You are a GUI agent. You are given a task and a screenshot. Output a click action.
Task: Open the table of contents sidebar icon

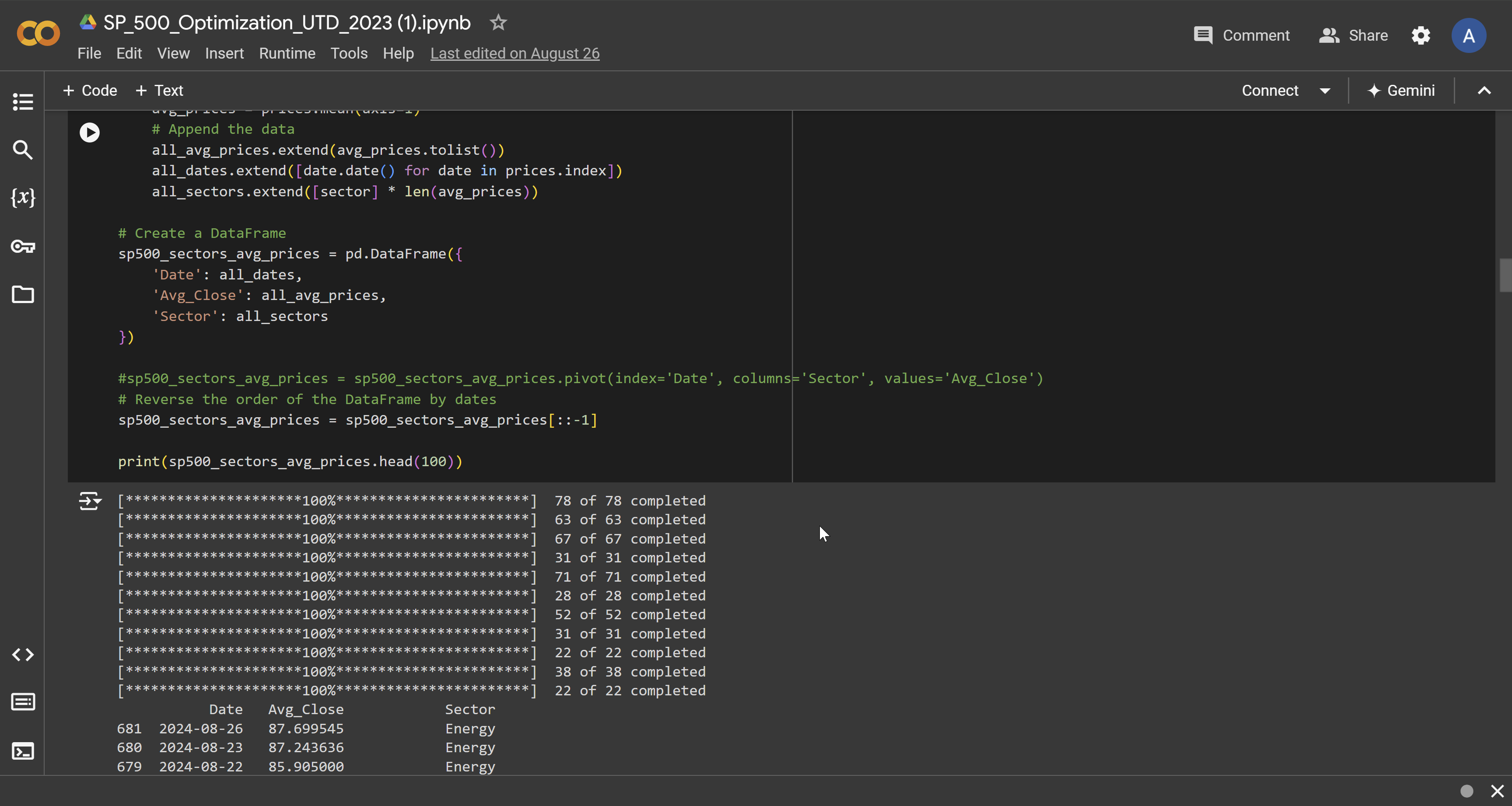click(x=23, y=101)
